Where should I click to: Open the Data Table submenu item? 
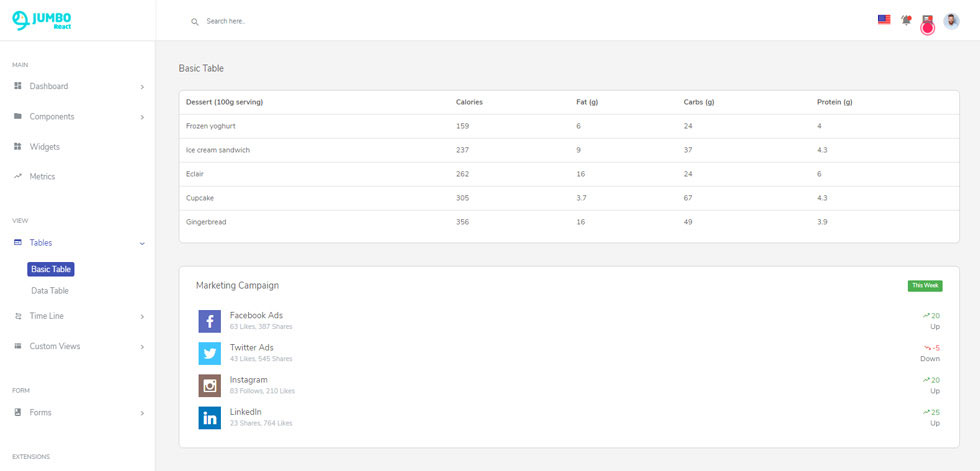(50, 291)
